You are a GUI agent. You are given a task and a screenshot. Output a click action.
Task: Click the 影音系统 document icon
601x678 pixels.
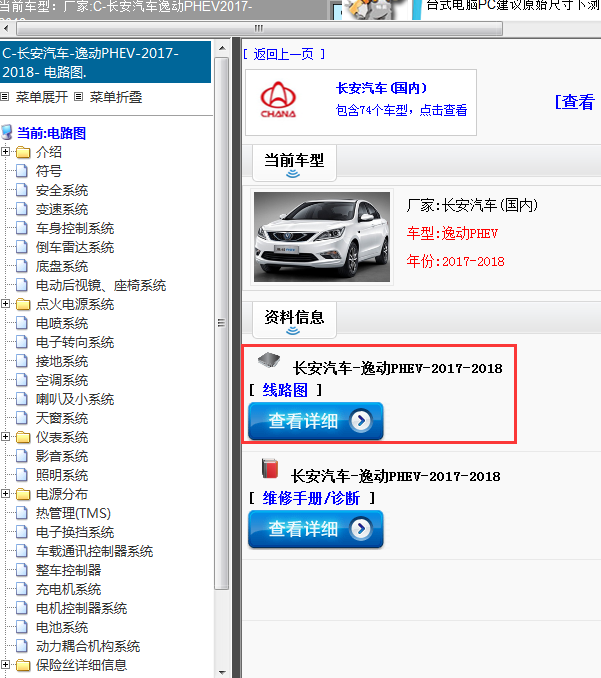(22, 456)
